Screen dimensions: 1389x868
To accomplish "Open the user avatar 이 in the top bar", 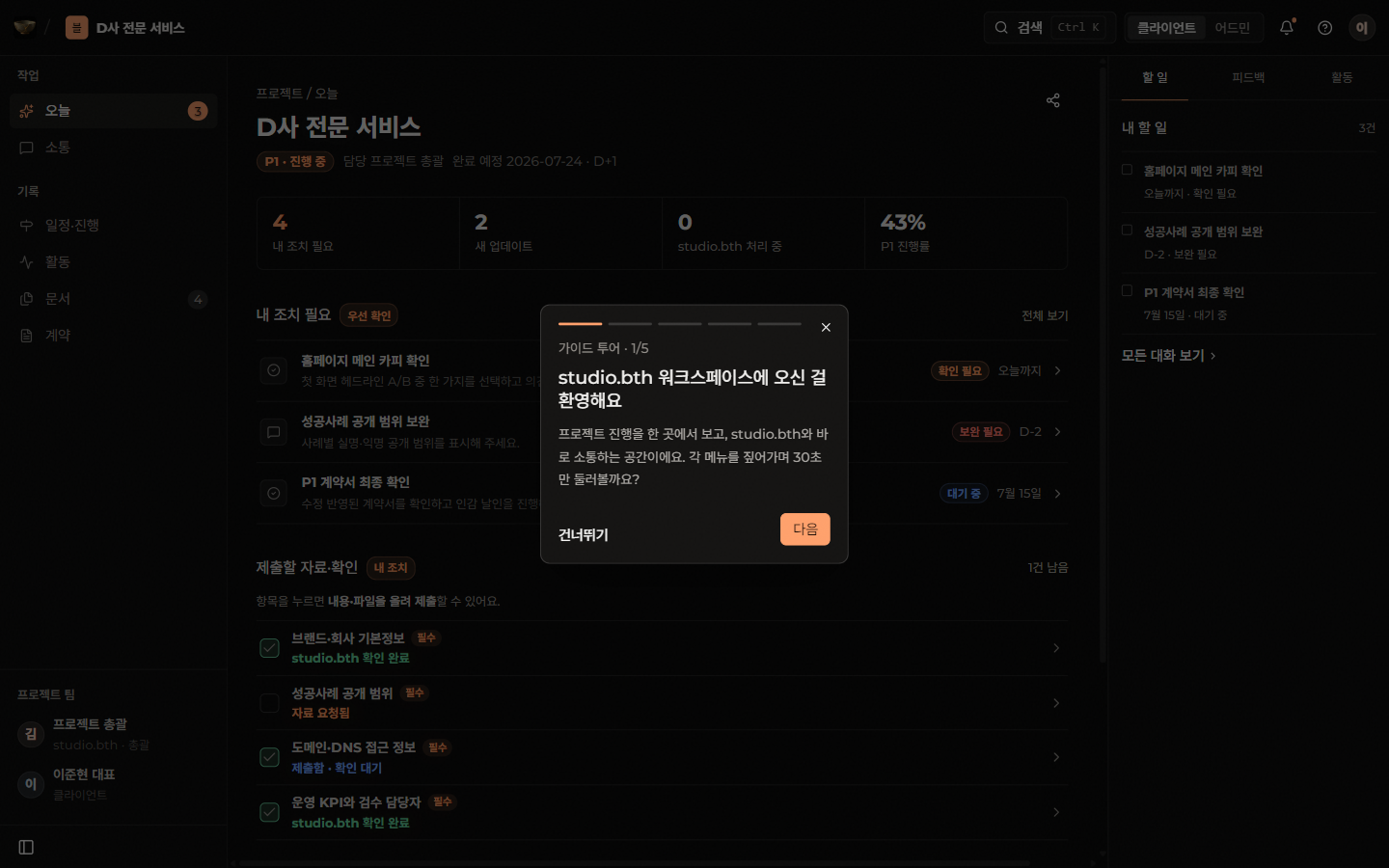I will tap(1362, 27).
